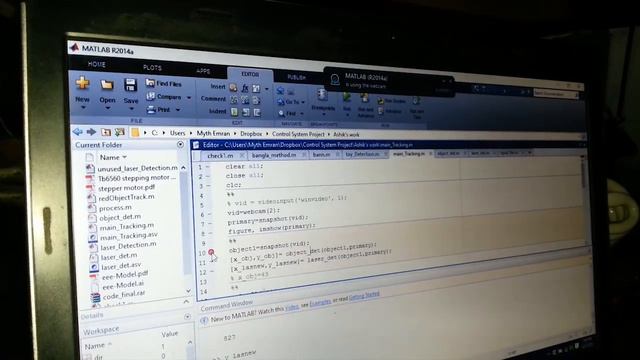The height and width of the screenshot is (360, 640).
Task: Click the first Comment (comment out) icon
Action: point(234,99)
